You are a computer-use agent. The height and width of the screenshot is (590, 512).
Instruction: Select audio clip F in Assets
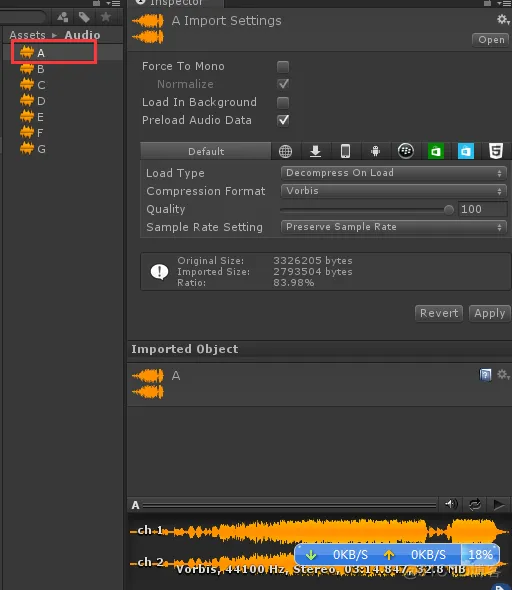click(63, 133)
